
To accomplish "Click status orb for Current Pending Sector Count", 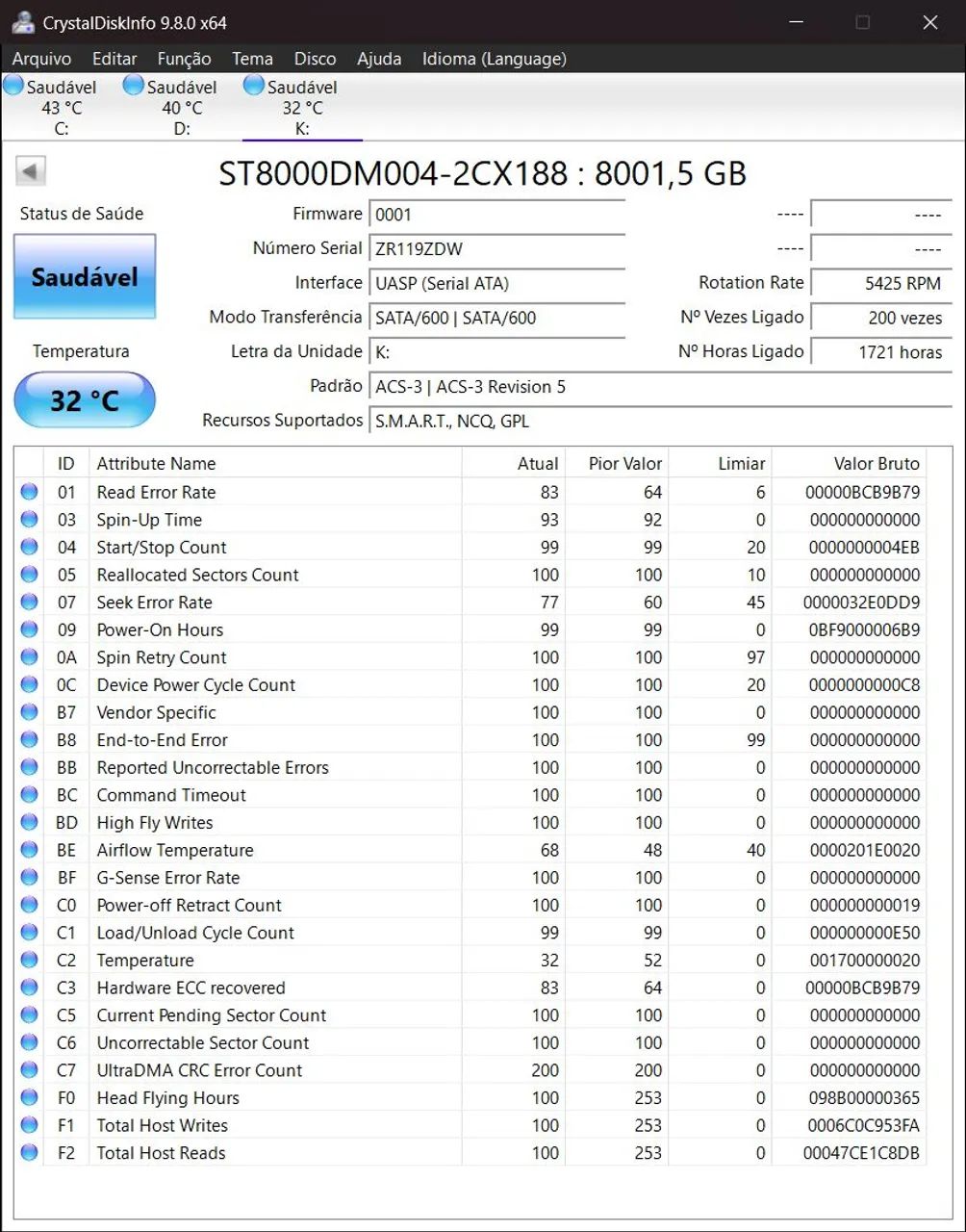I will tap(29, 1015).
